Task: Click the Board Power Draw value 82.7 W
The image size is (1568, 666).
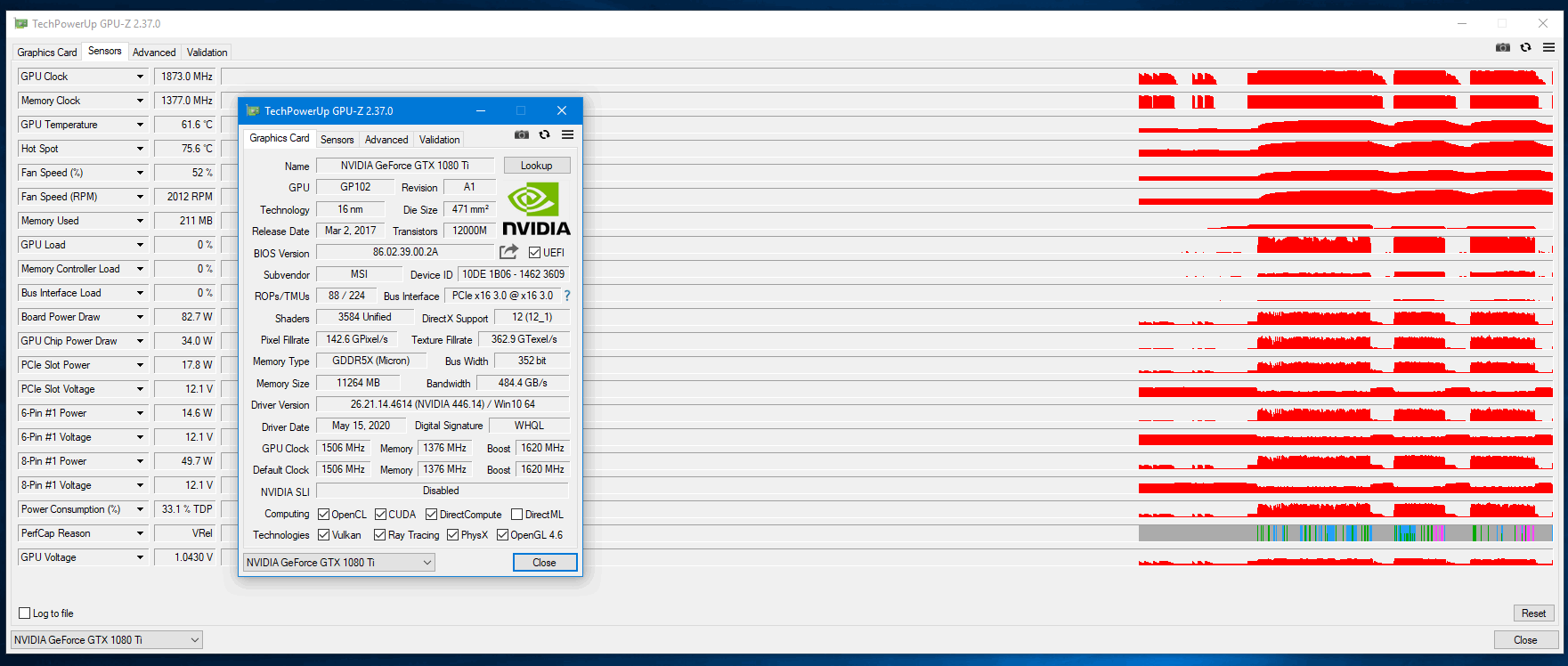Action: pos(185,317)
